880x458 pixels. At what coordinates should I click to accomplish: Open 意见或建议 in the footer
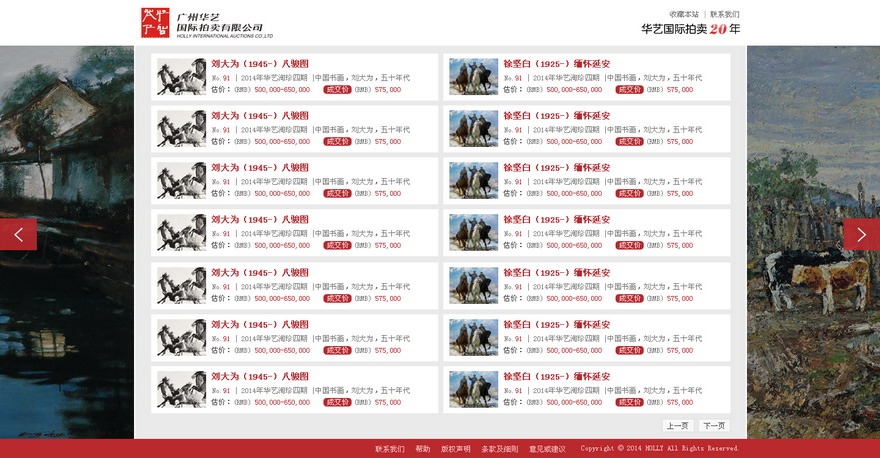point(547,449)
